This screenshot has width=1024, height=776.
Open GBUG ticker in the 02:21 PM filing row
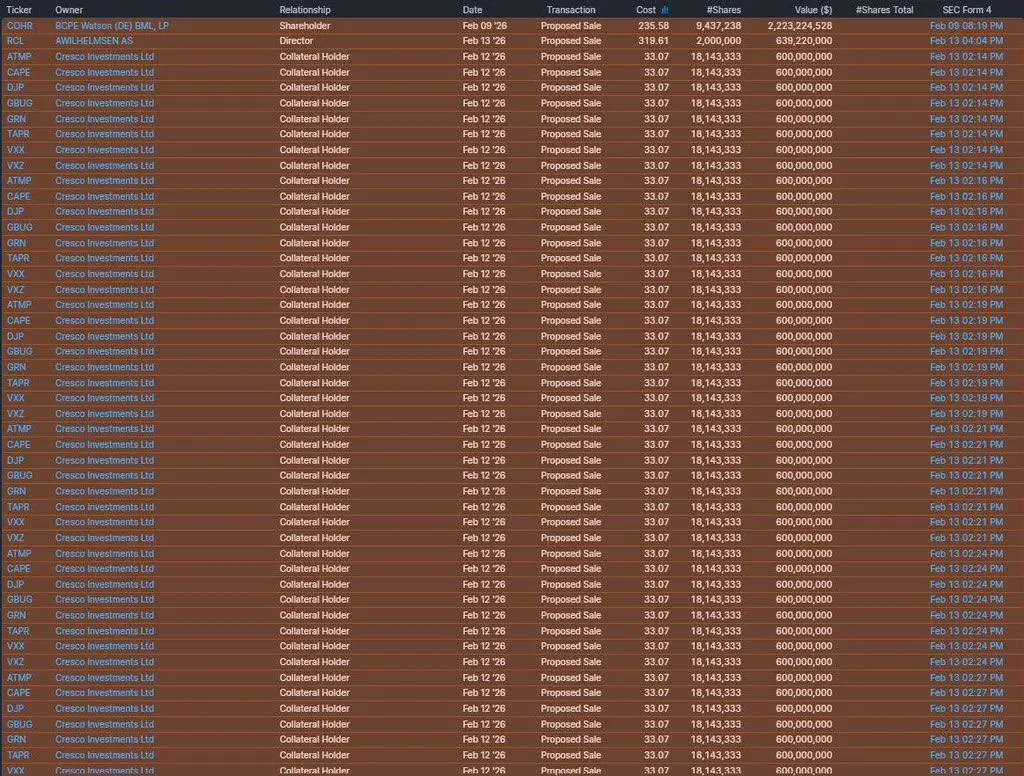coord(20,476)
